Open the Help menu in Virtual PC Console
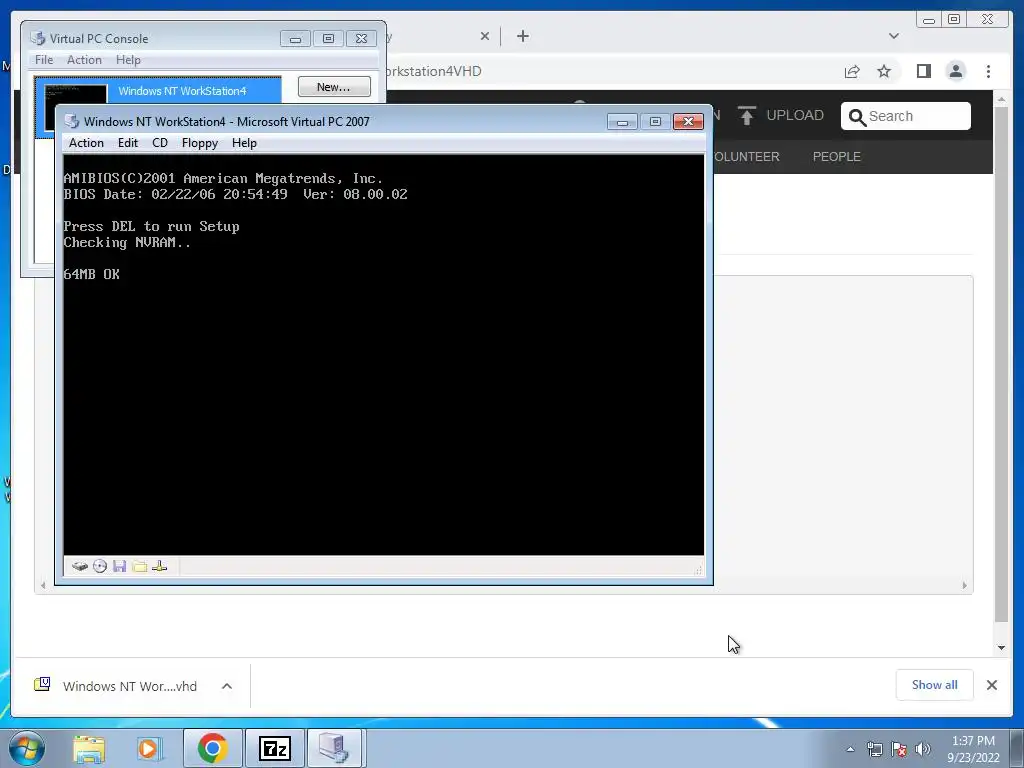Screen dimensions: 1024x768 coord(128,60)
